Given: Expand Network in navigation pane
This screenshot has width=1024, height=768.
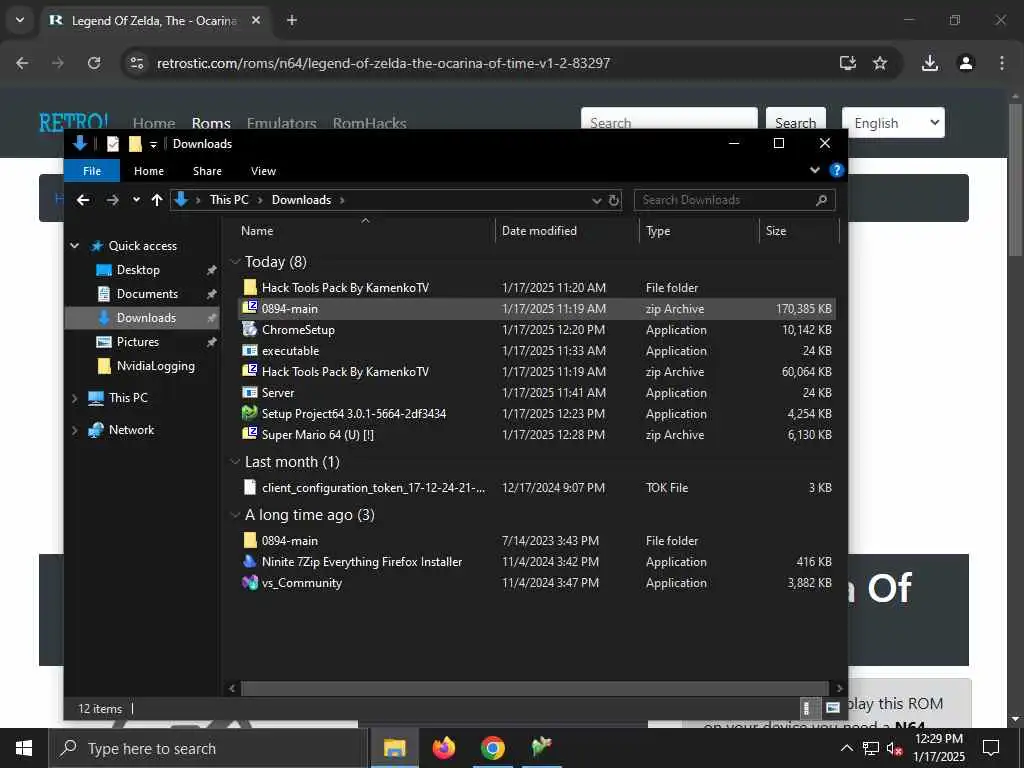Looking at the screenshot, I should point(74,430).
